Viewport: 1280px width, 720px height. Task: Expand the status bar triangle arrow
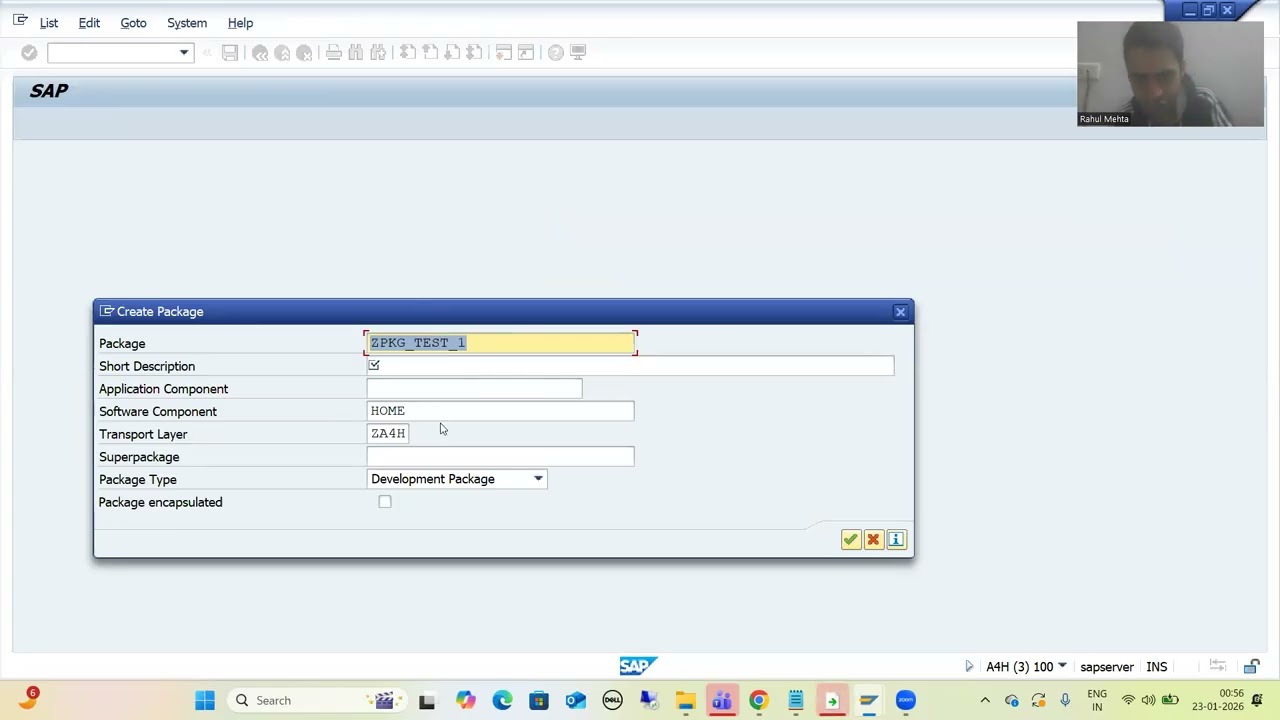click(968, 666)
